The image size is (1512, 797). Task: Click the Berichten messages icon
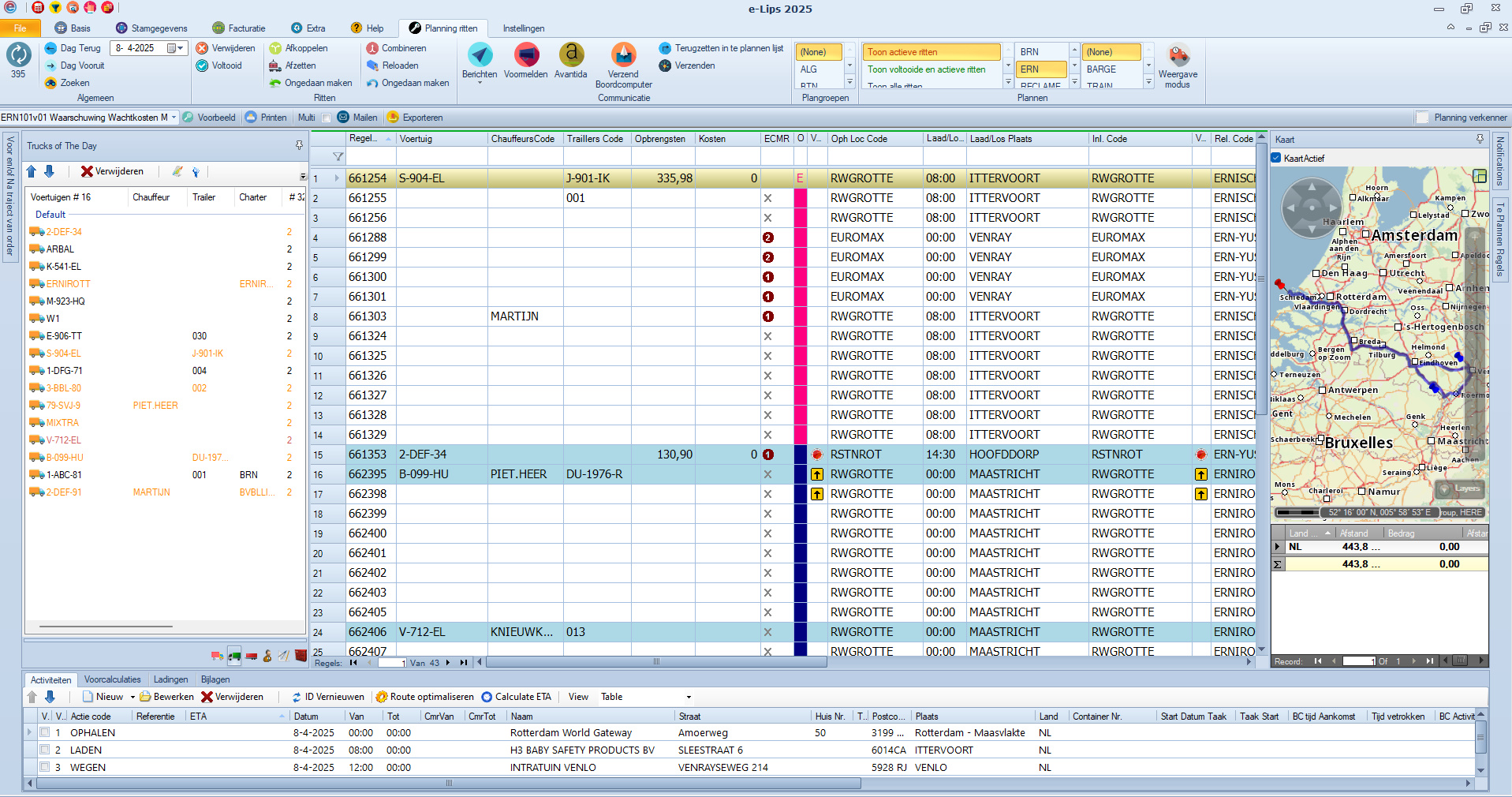(x=480, y=56)
